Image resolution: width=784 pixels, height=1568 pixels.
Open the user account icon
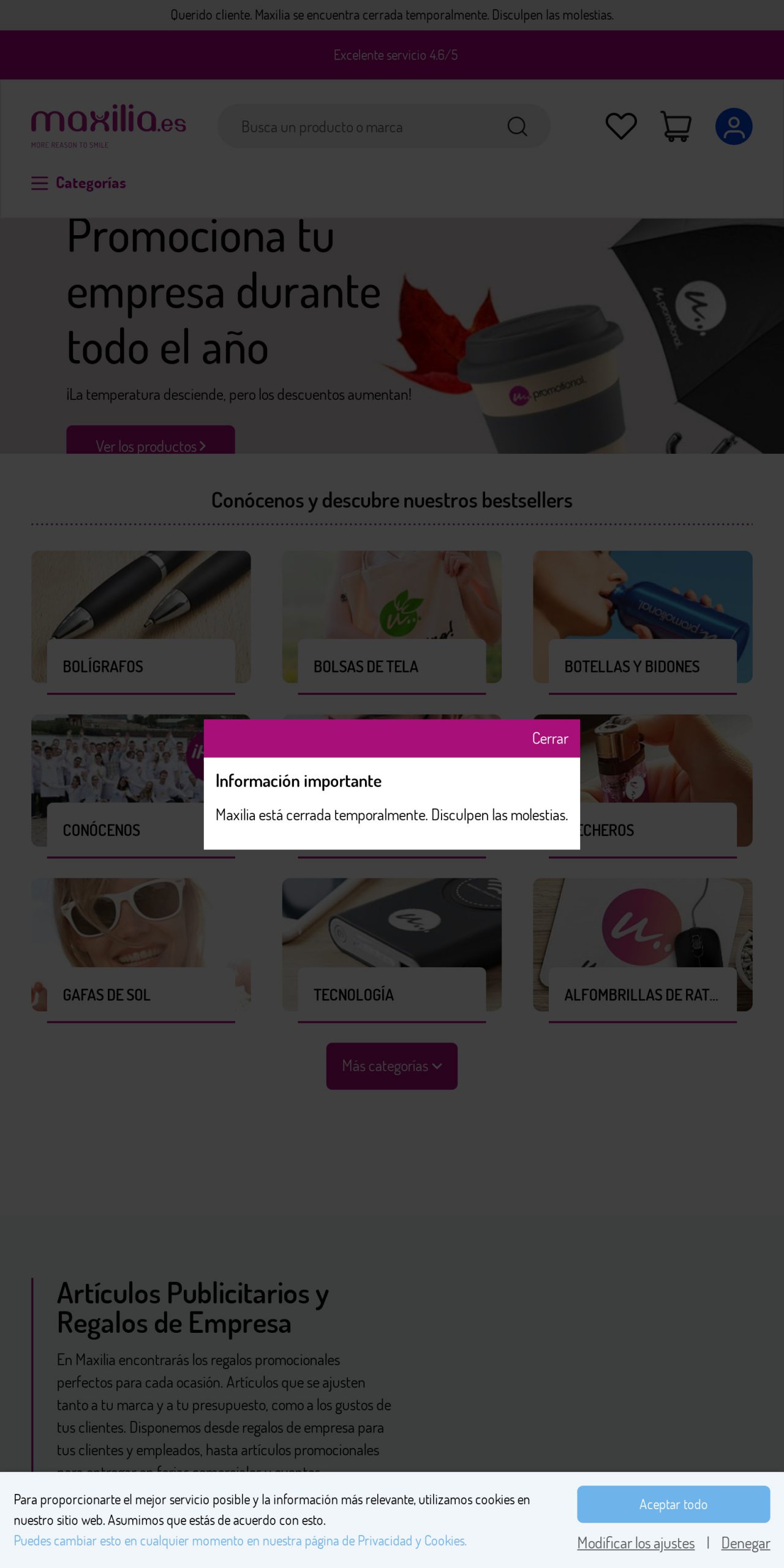pos(734,126)
